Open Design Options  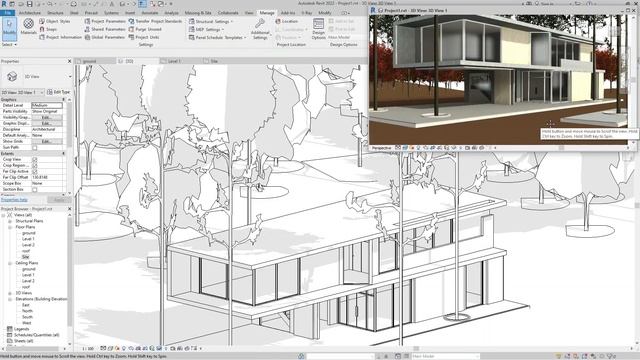tap(318, 29)
